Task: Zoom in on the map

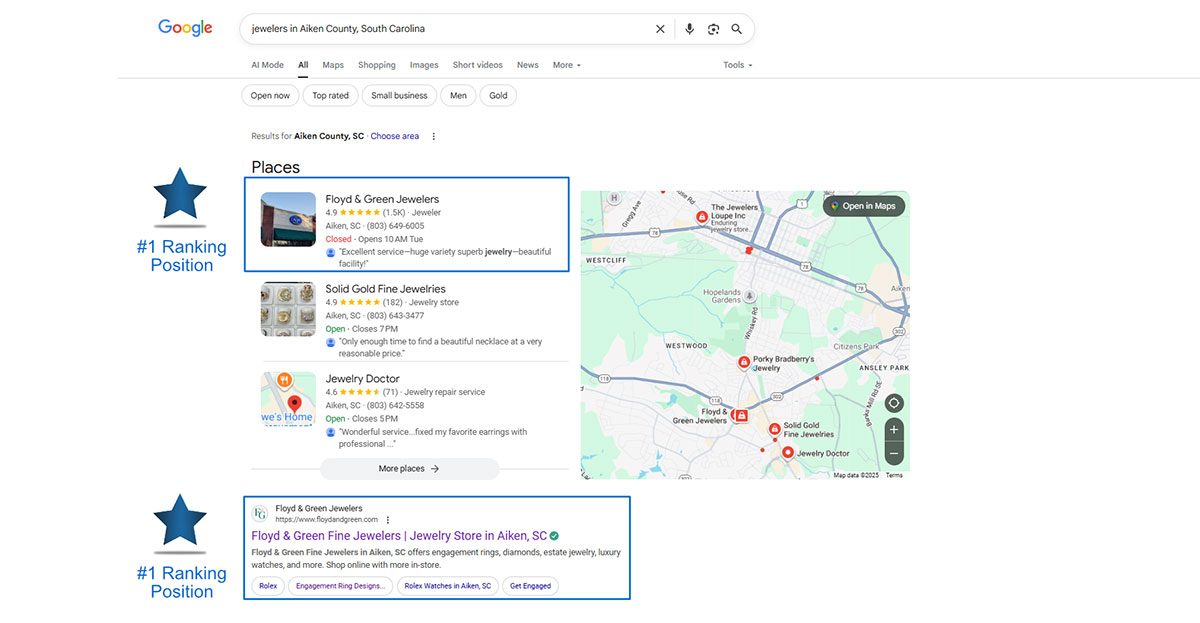Action: click(x=894, y=429)
